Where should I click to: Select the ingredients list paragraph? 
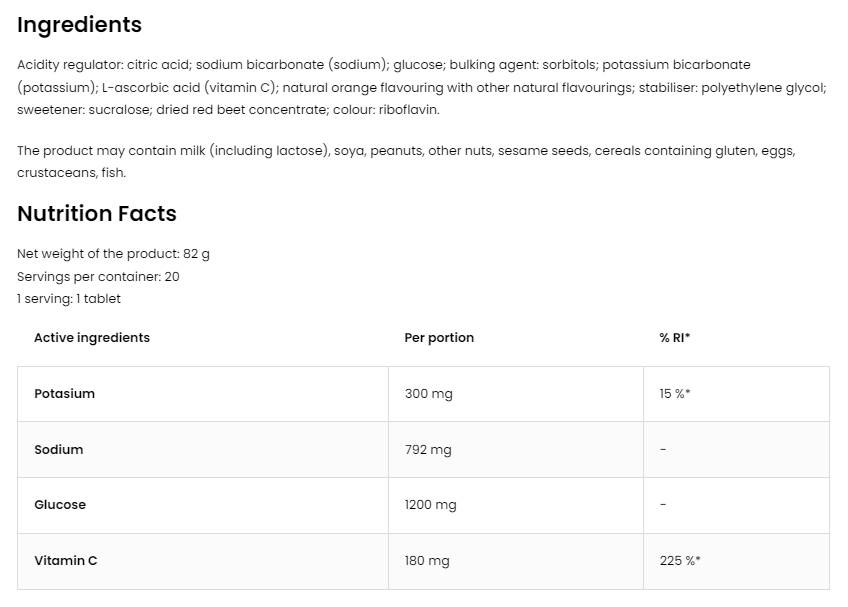tap(422, 87)
